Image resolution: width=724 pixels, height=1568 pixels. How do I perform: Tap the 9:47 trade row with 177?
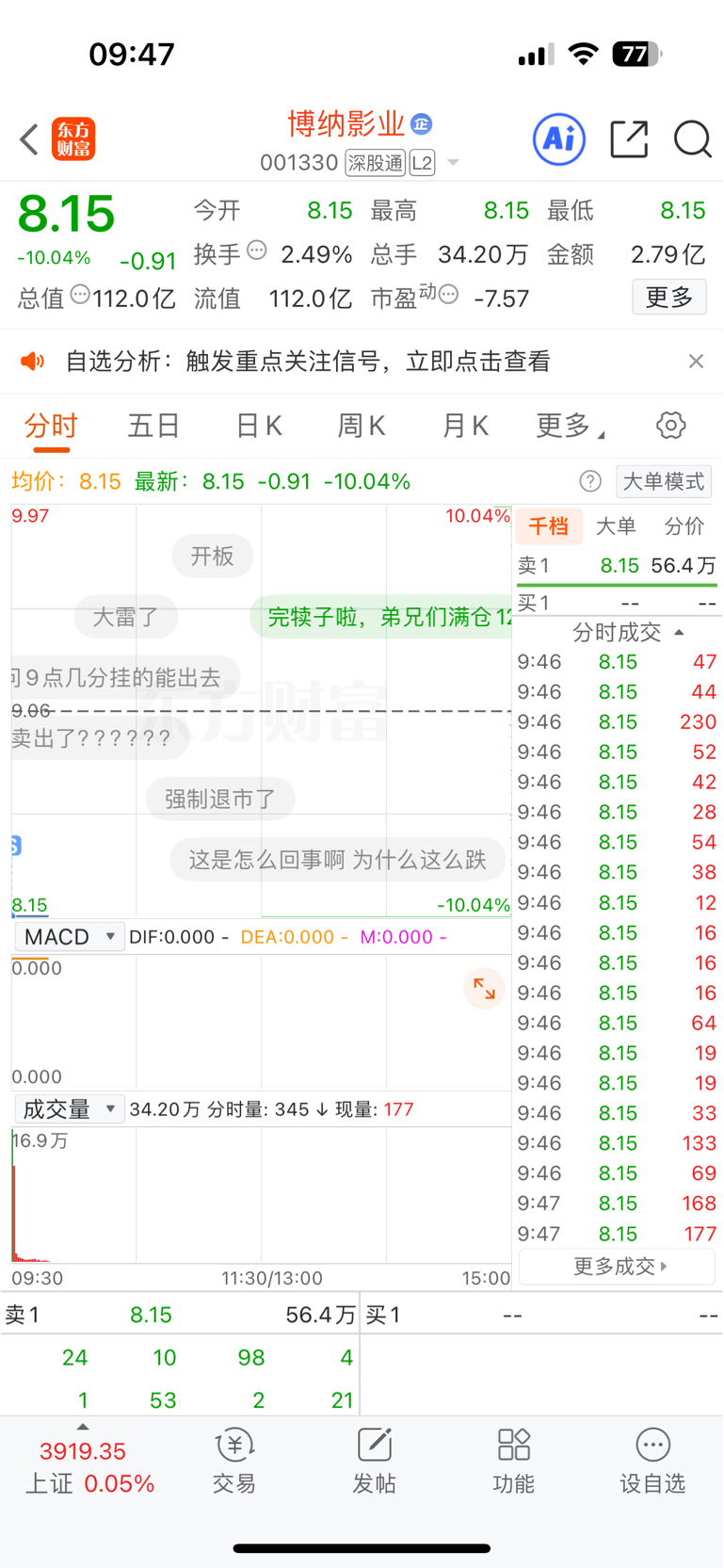(x=618, y=1234)
